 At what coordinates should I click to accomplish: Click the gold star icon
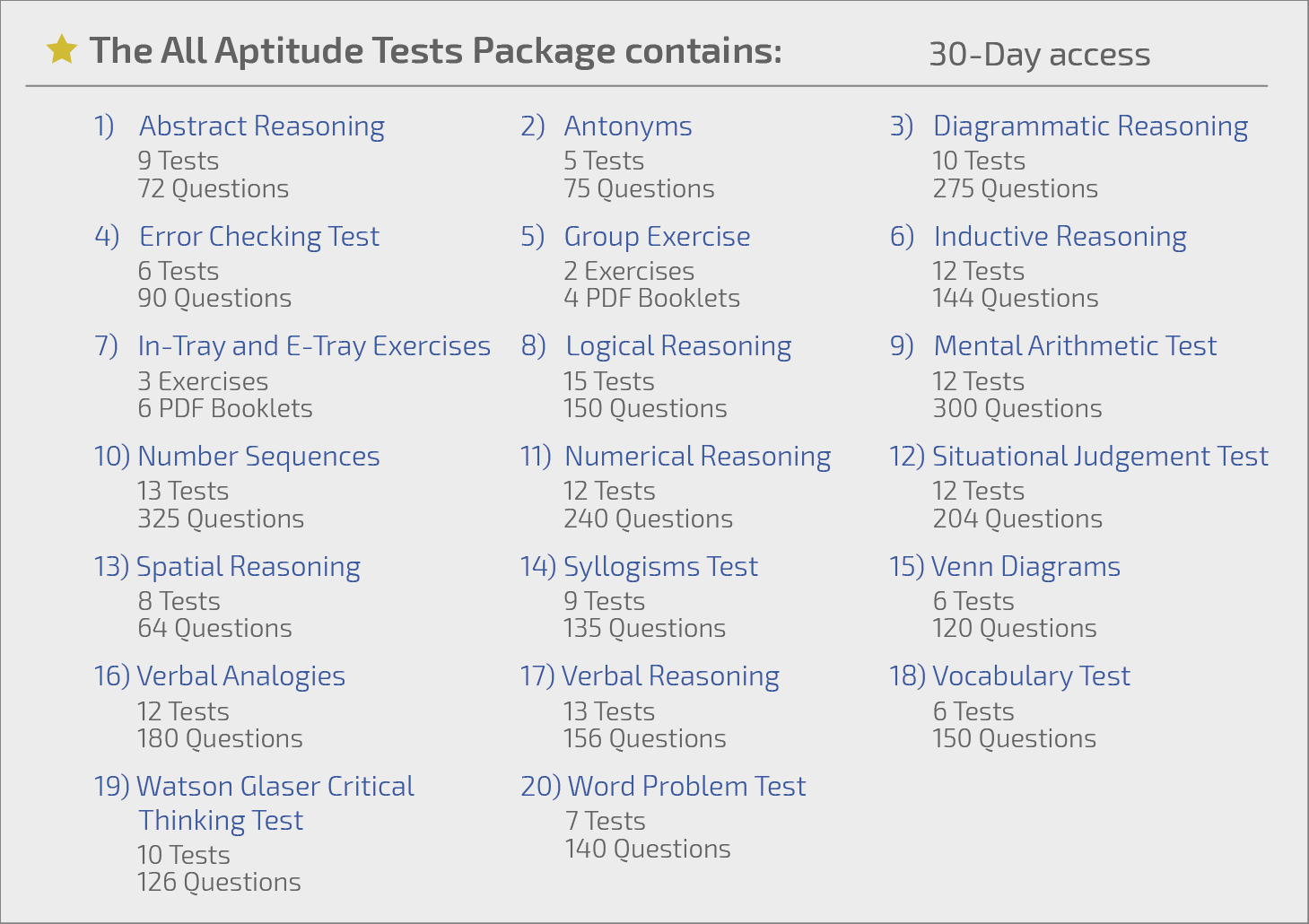(x=62, y=50)
